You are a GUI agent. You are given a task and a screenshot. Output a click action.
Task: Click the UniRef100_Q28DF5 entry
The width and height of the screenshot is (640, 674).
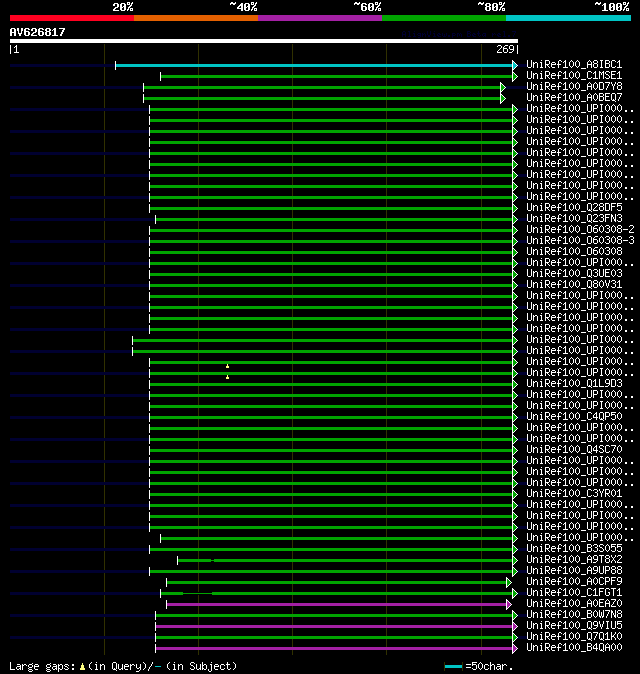click(574, 208)
